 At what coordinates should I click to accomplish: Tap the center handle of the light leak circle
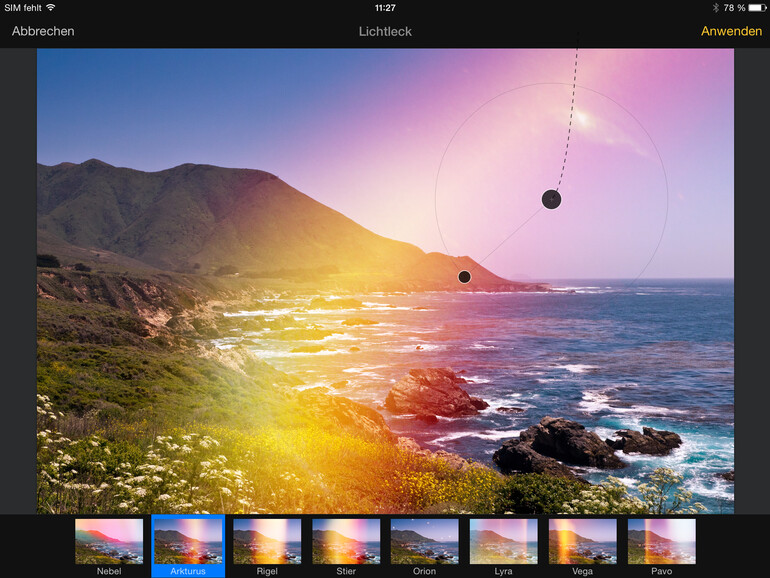[551, 199]
